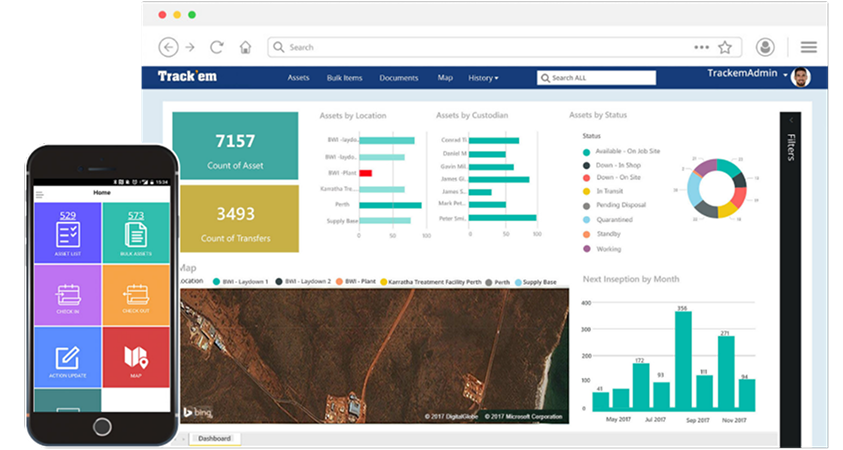This screenshot has height=450, width=843.
Task: Open the Documents menu item
Action: 399,78
